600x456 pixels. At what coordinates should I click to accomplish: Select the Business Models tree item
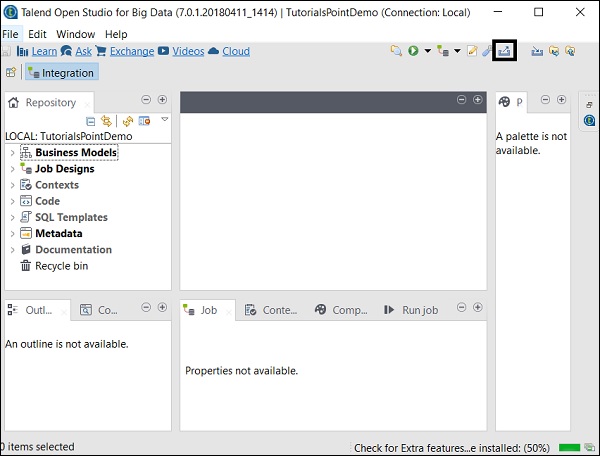[75, 153]
